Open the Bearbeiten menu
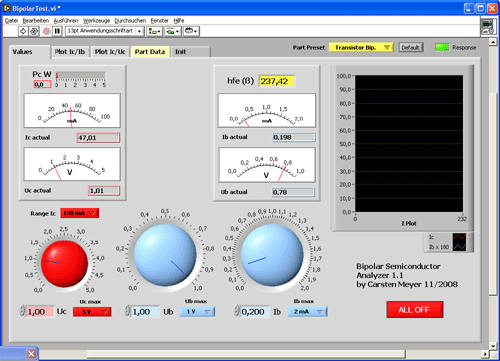The image size is (500, 361). 36,21
